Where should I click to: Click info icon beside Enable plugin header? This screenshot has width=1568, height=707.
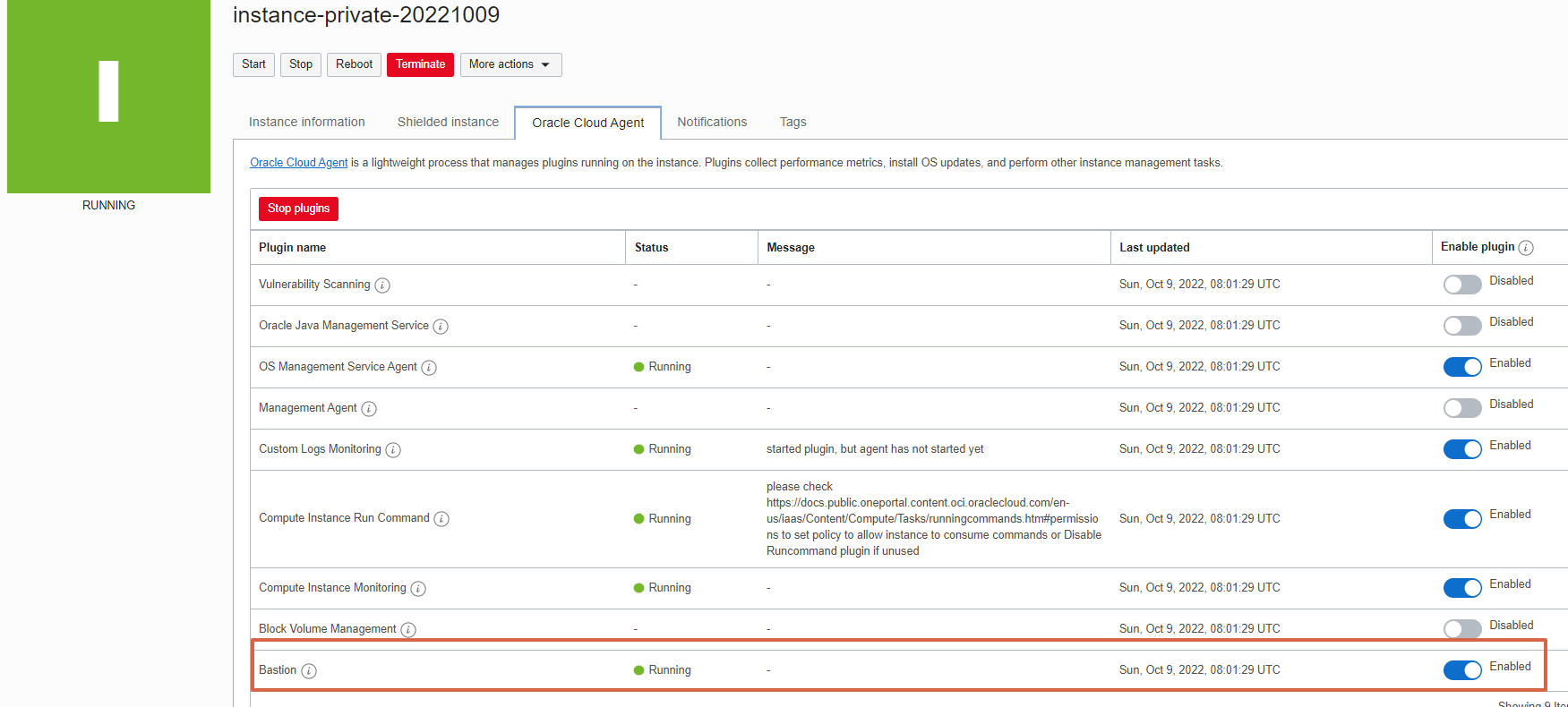(1526, 248)
